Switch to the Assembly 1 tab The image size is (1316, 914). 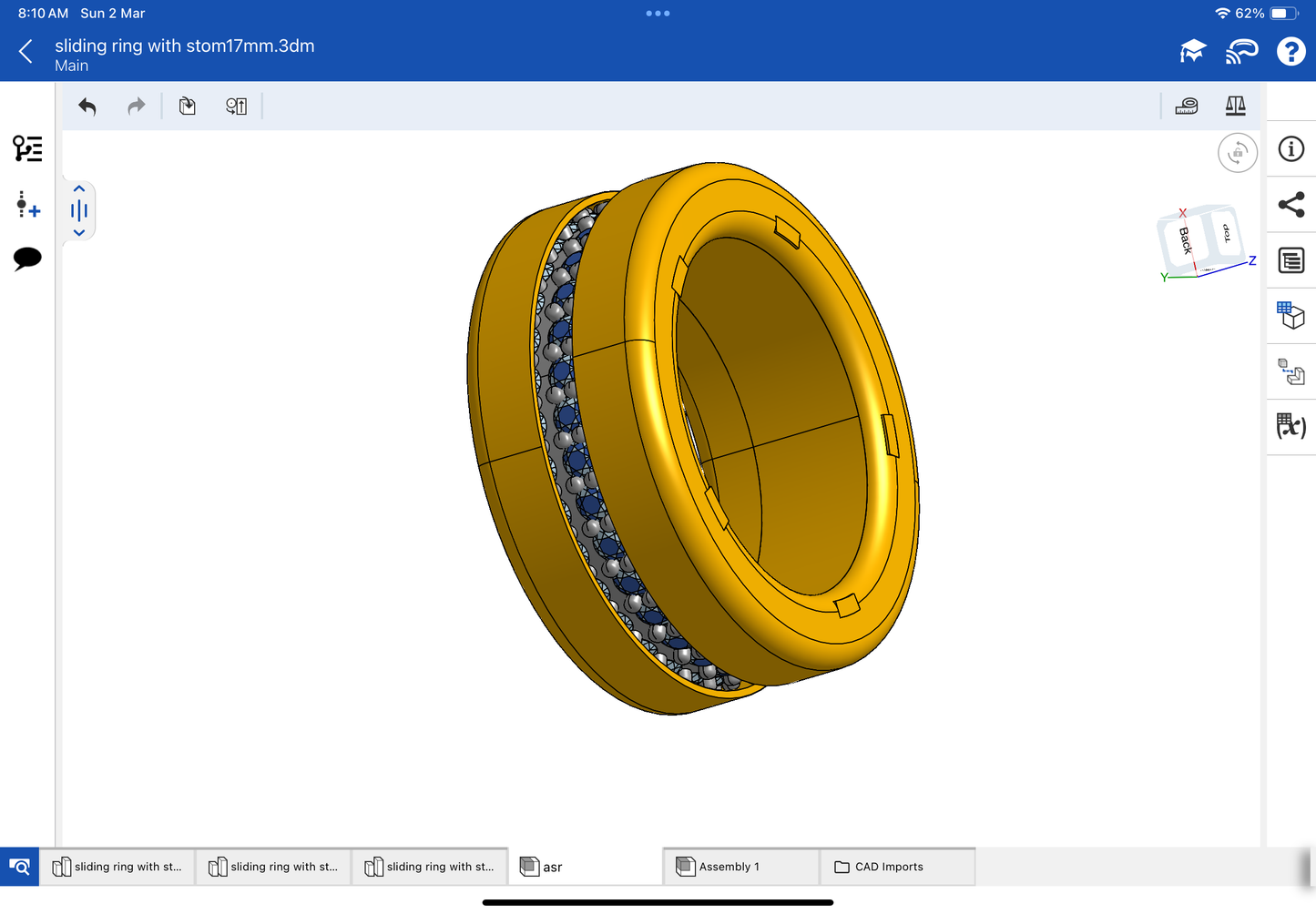click(729, 867)
